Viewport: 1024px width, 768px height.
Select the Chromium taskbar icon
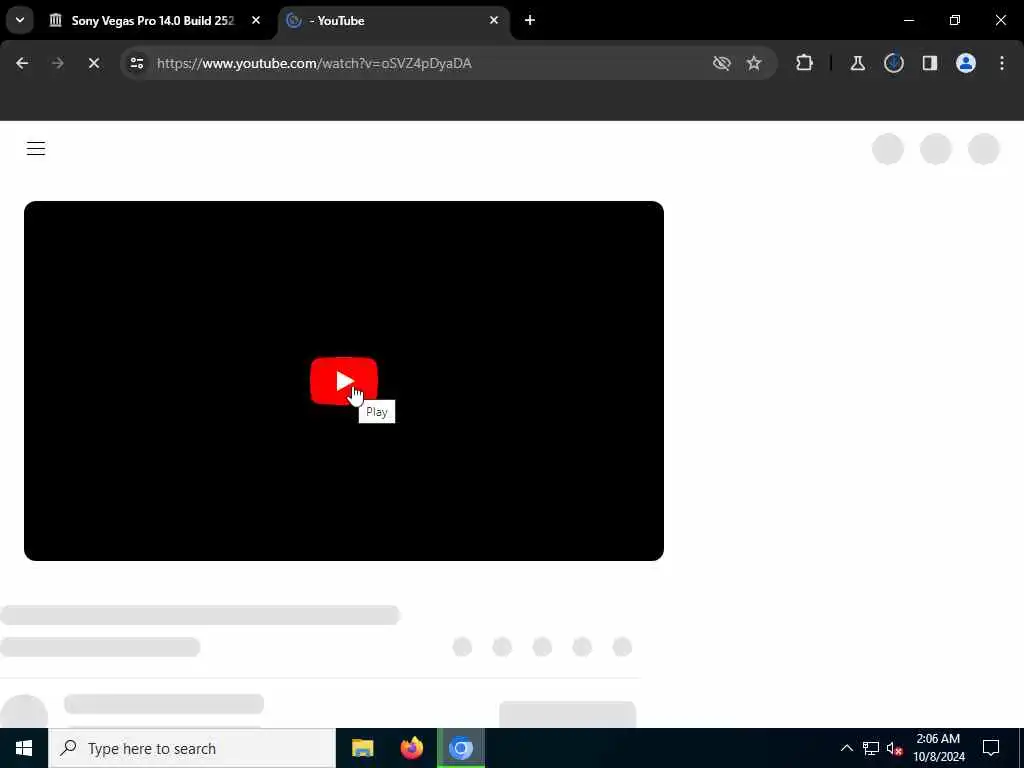(461, 748)
